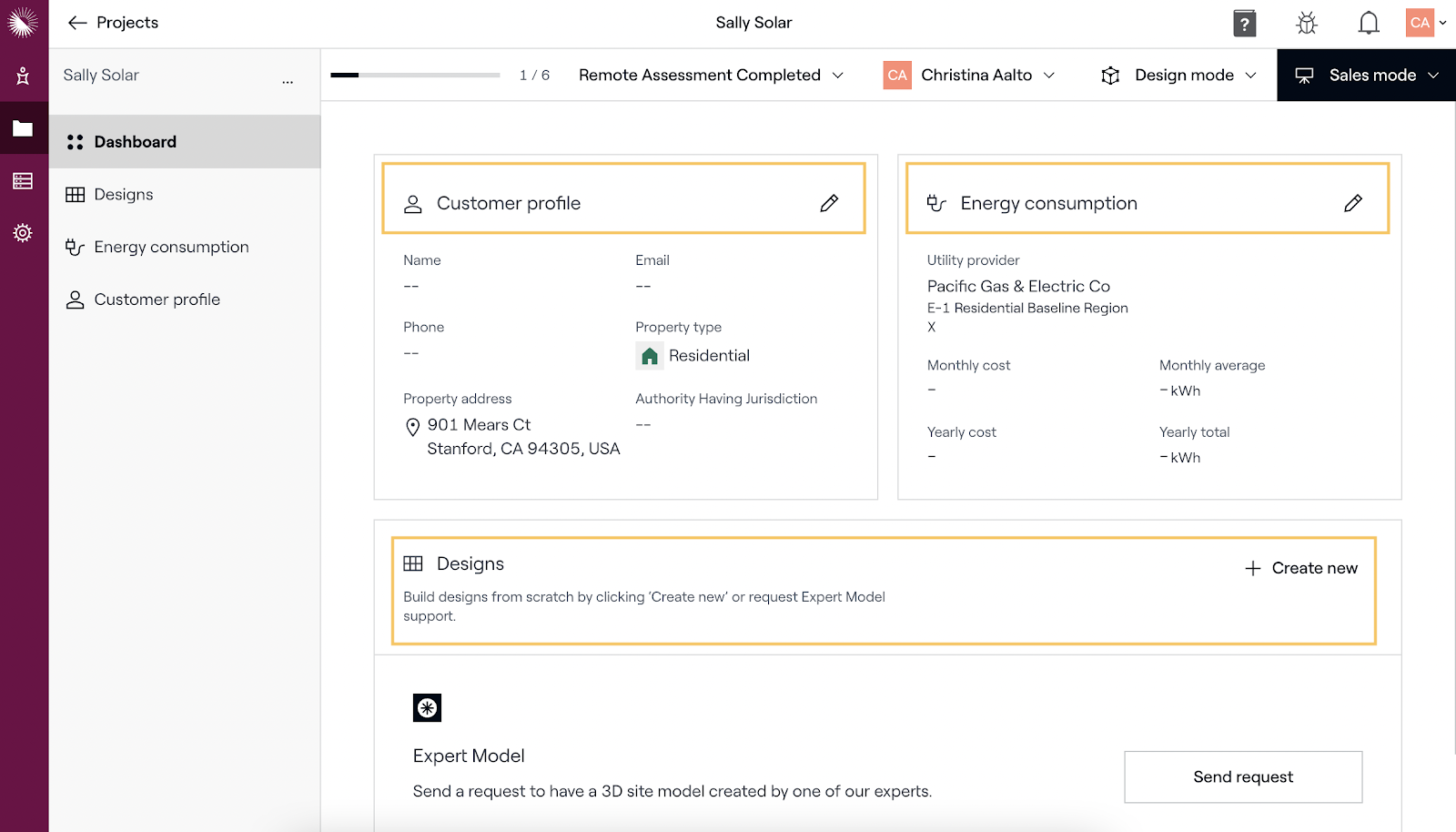Click the Monthly cost label

pyautogui.click(x=968, y=365)
